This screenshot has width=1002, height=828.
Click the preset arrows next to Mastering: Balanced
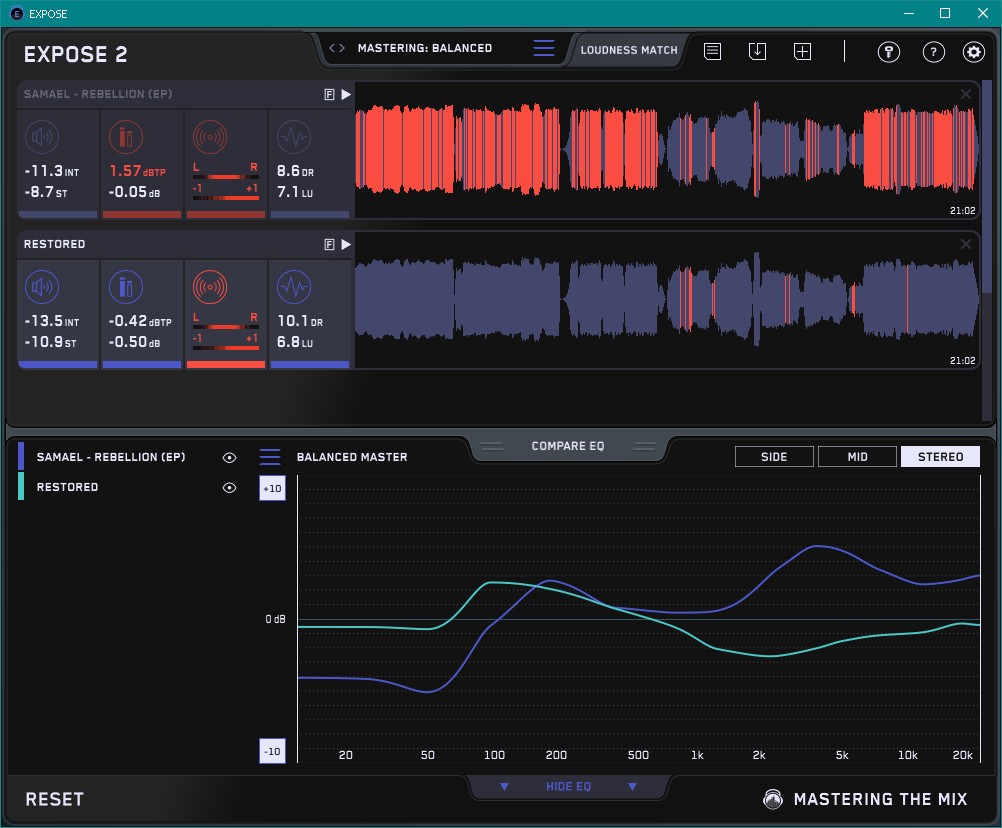pos(337,48)
